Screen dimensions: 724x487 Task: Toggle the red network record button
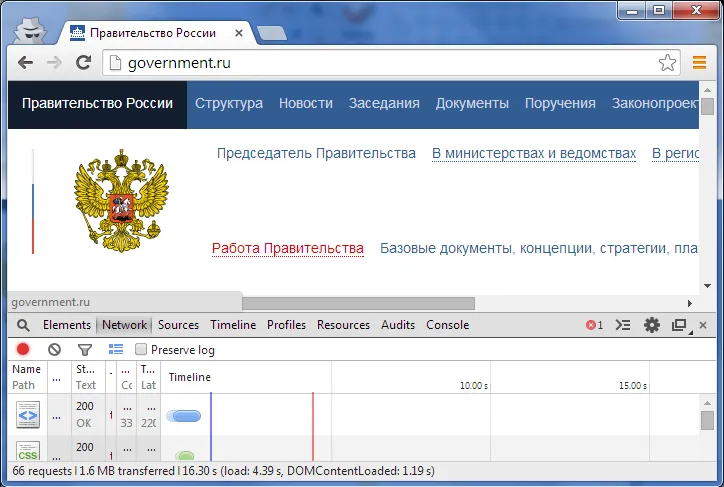tap(23, 349)
